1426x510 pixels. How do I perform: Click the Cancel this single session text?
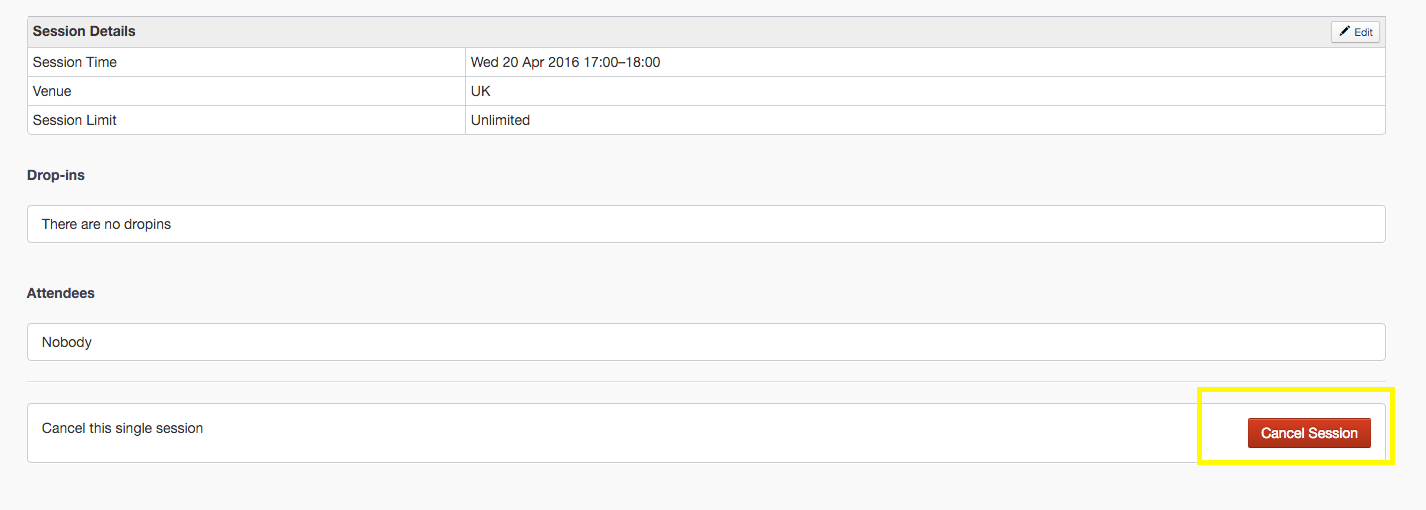click(122, 428)
